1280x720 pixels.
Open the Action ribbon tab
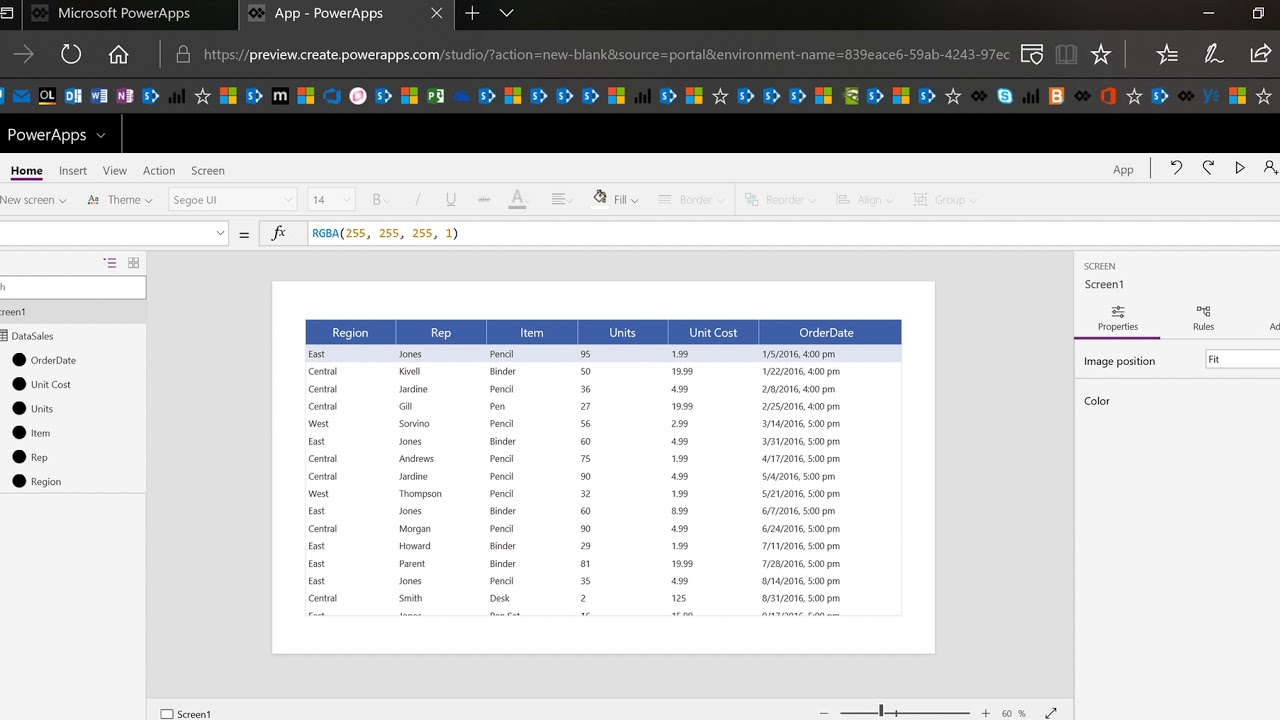(x=159, y=171)
